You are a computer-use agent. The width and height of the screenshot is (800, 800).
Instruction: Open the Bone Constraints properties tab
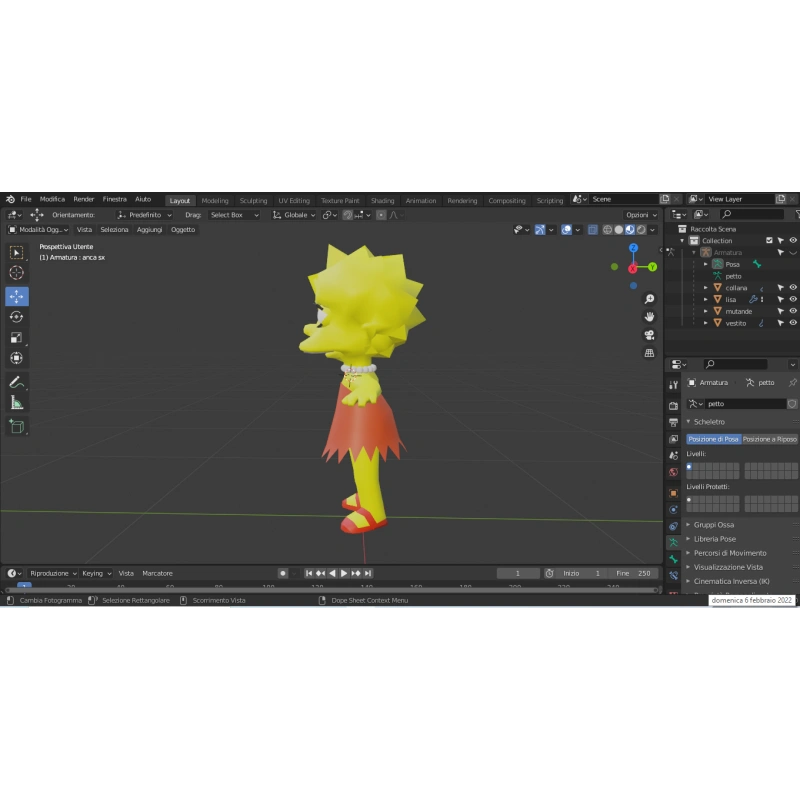pyautogui.click(x=673, y=576)
